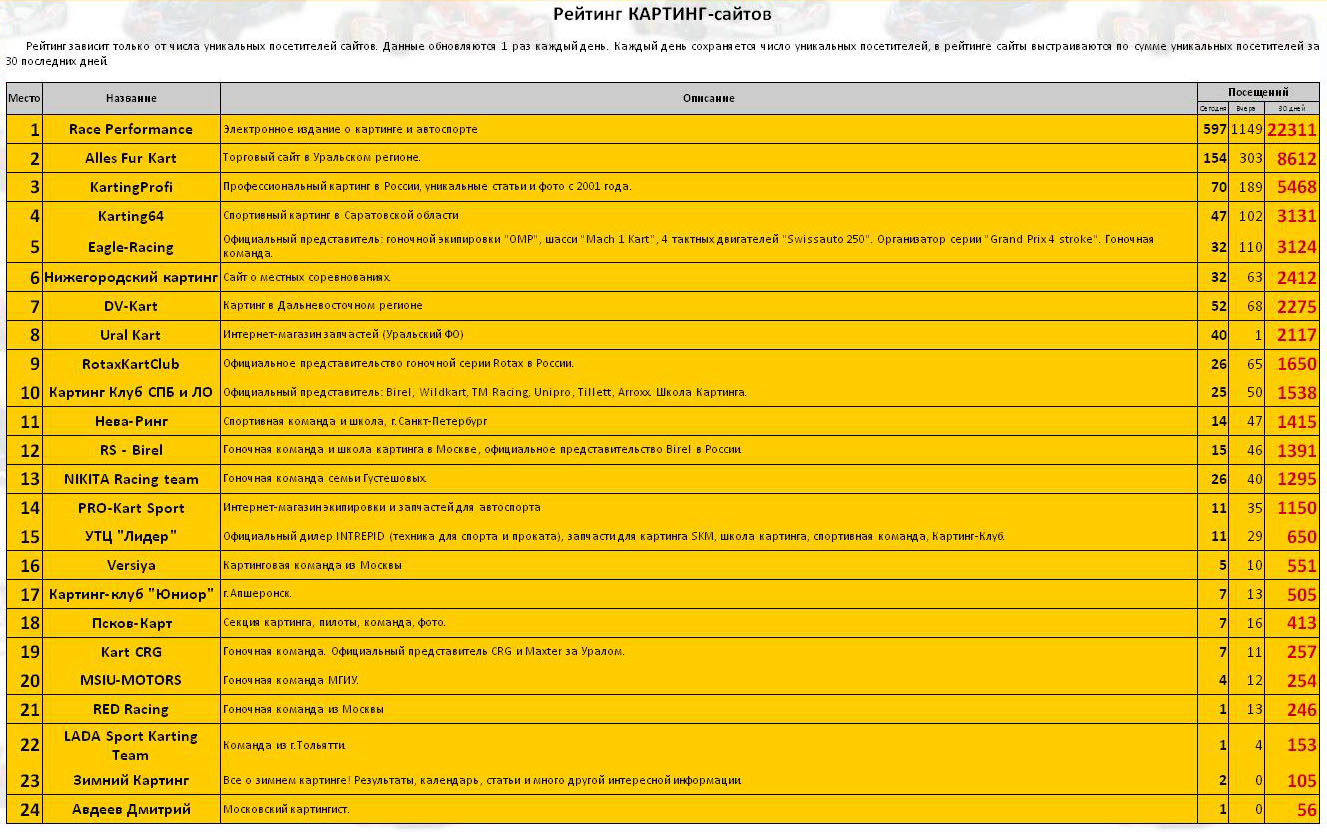Viewport: 1327px width, 832px height.
Task: Open RotaxKartClub site link
Action: click(x=130, y=364)
